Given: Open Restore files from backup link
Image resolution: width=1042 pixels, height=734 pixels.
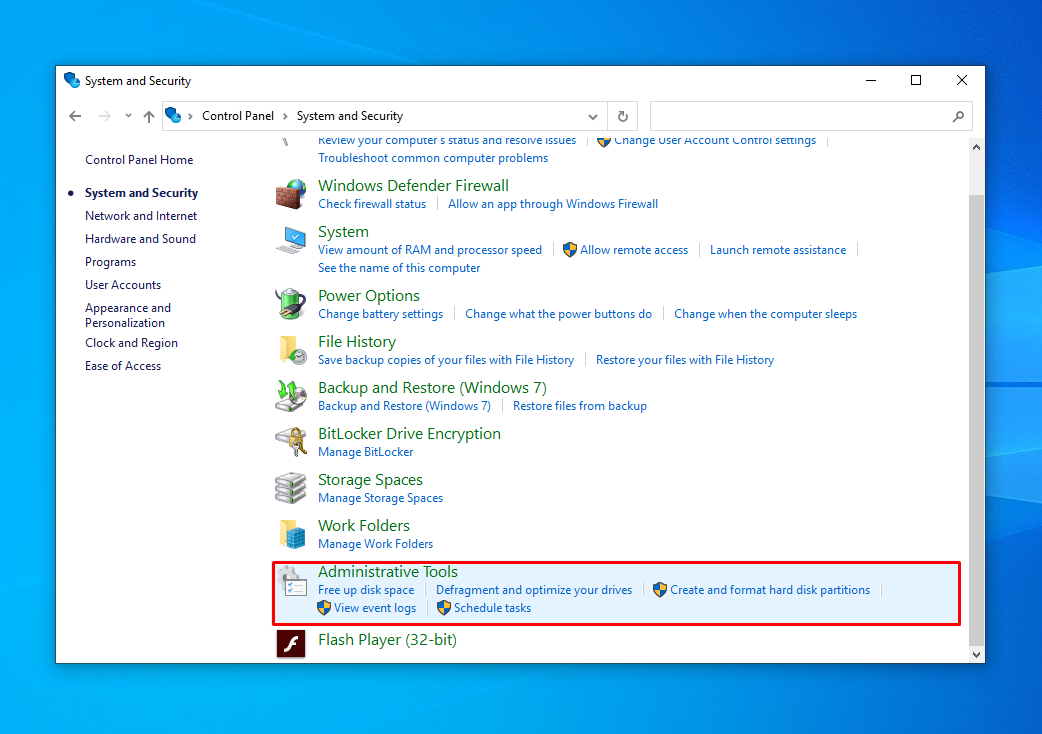Looking at the screenshot, I should point(580,406).
